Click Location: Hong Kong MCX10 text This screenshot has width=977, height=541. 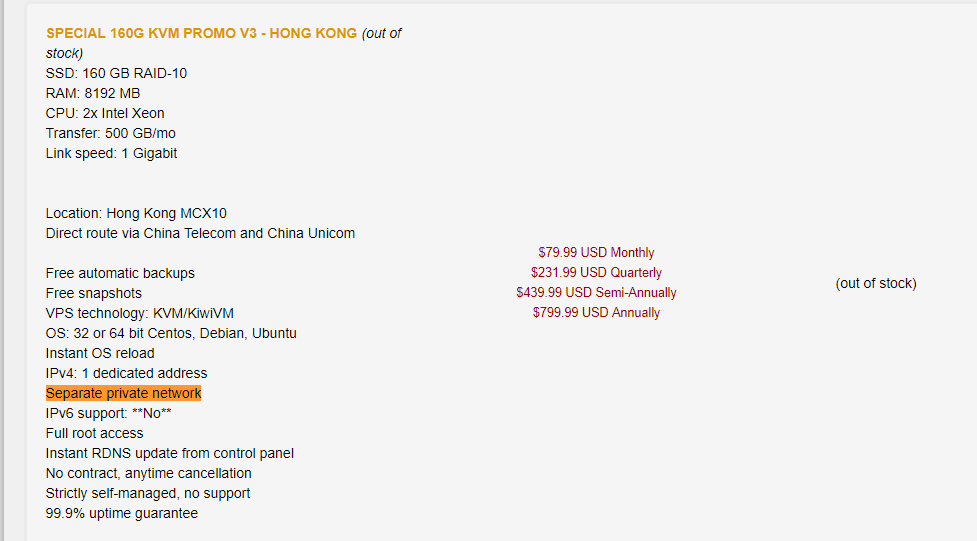point(136,213)
